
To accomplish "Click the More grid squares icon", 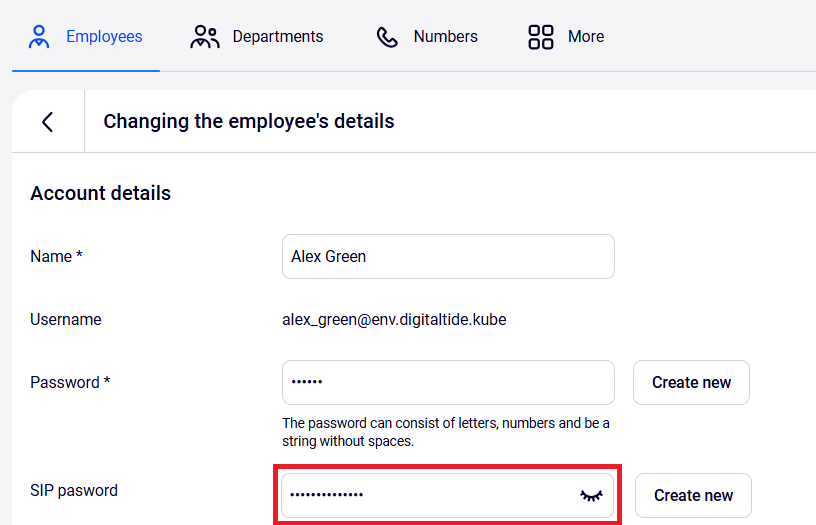I will [x=541, y=37].
